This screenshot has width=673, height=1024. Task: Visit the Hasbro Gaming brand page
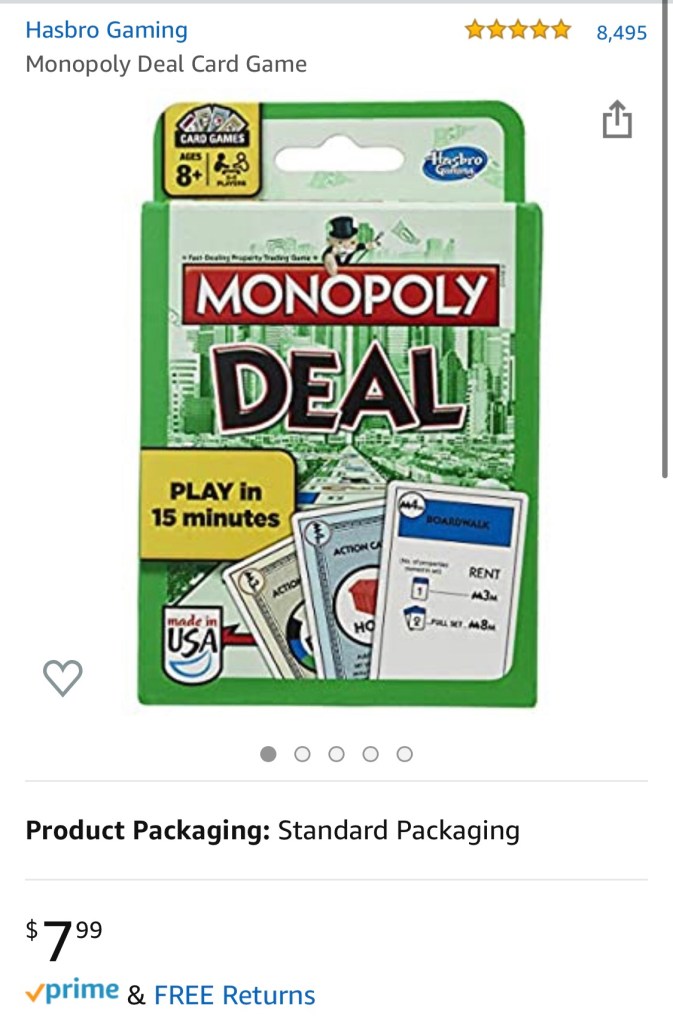pyautogui.click(x=106, y=30)
